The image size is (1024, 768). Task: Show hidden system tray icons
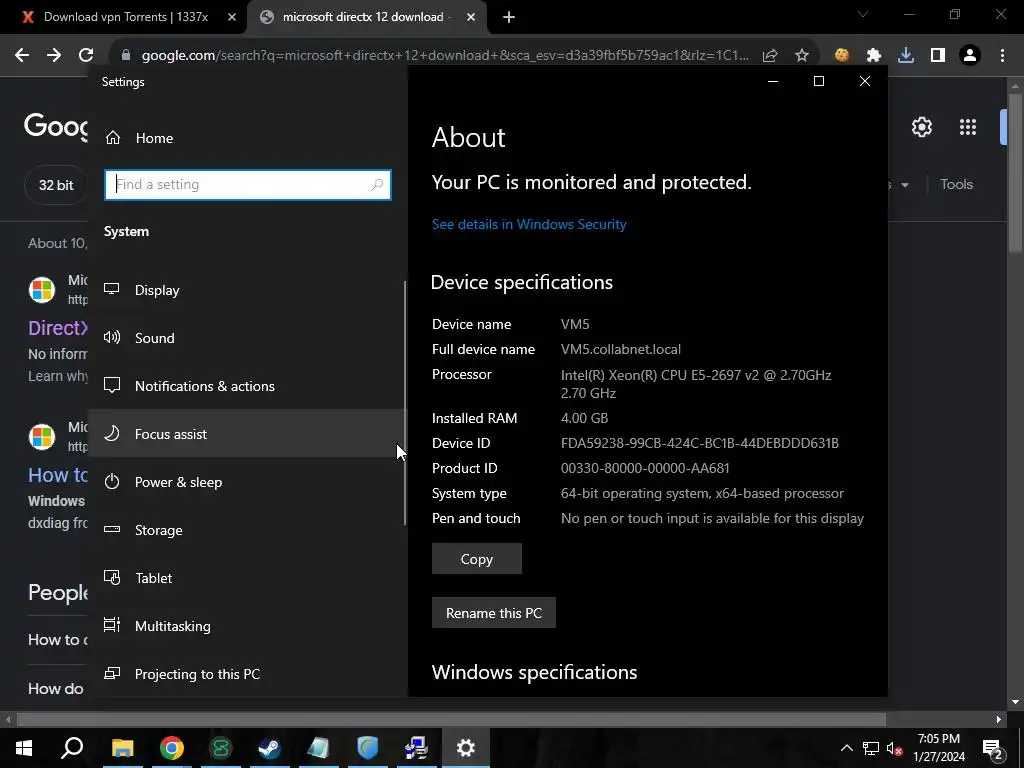tap(846, 748)
